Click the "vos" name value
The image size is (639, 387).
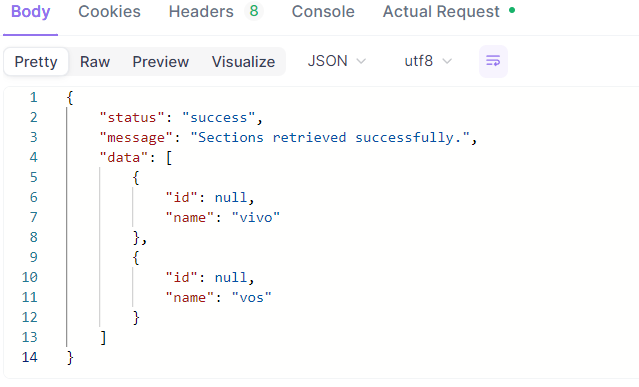(251, 297)
